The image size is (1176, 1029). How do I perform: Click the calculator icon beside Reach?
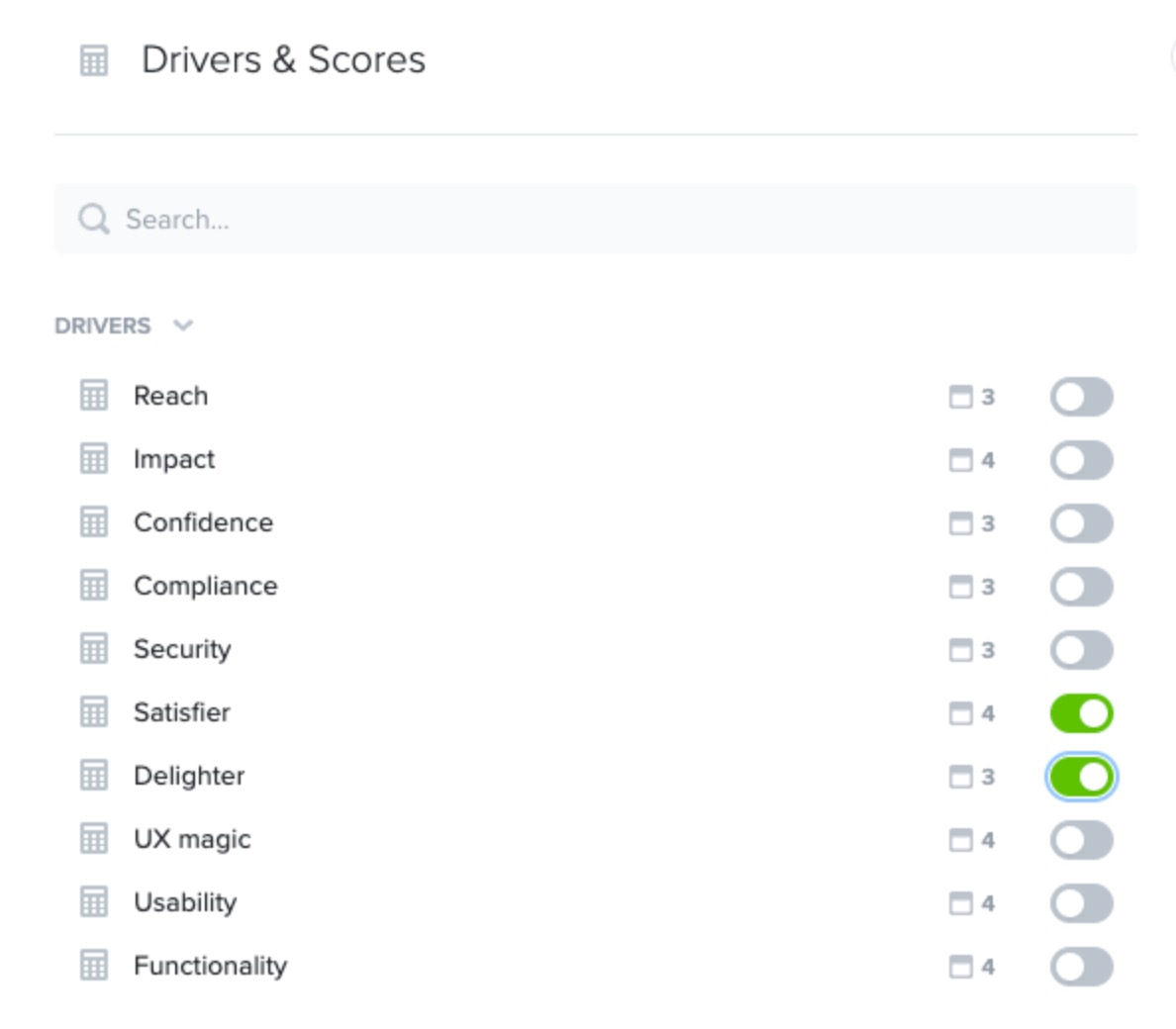pyautogui.click(x=94, y=396)
